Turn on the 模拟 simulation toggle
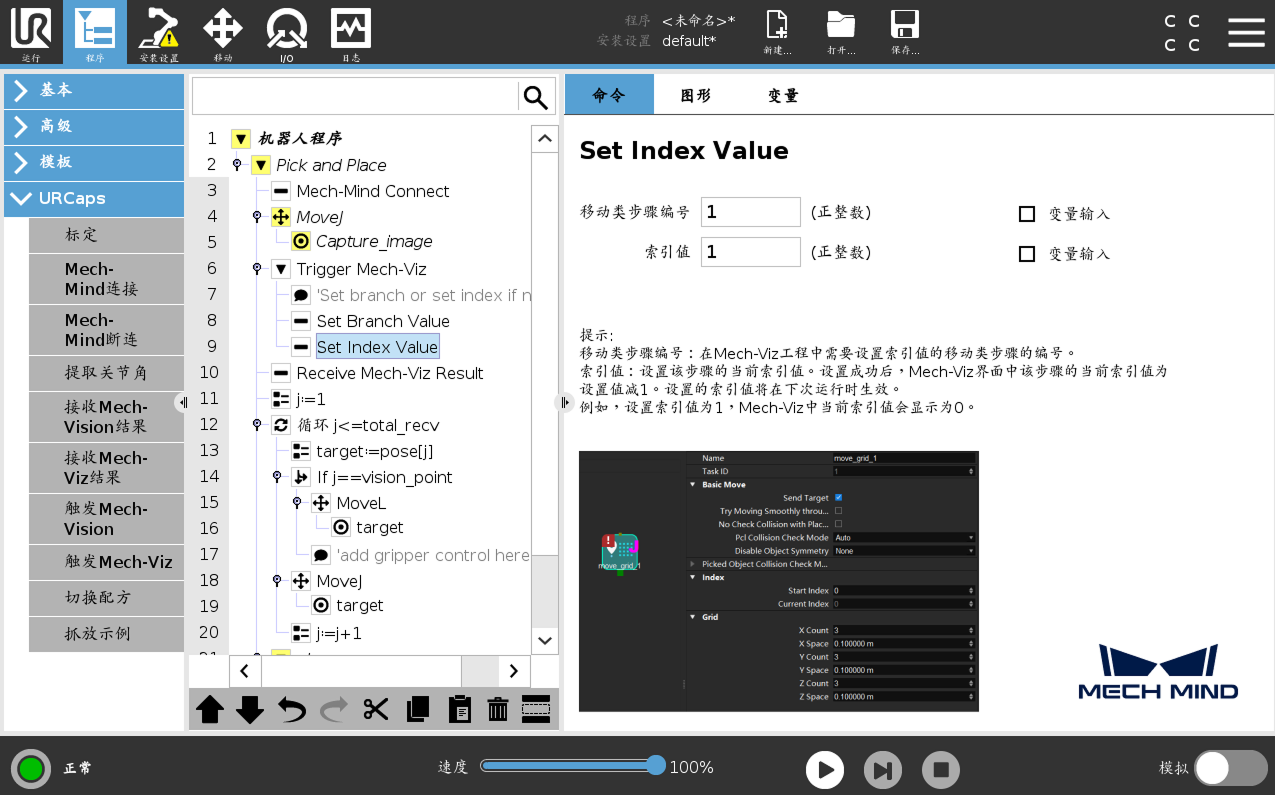The width and height of the screenshot is (1275, 795). [x=1231, y=769]
